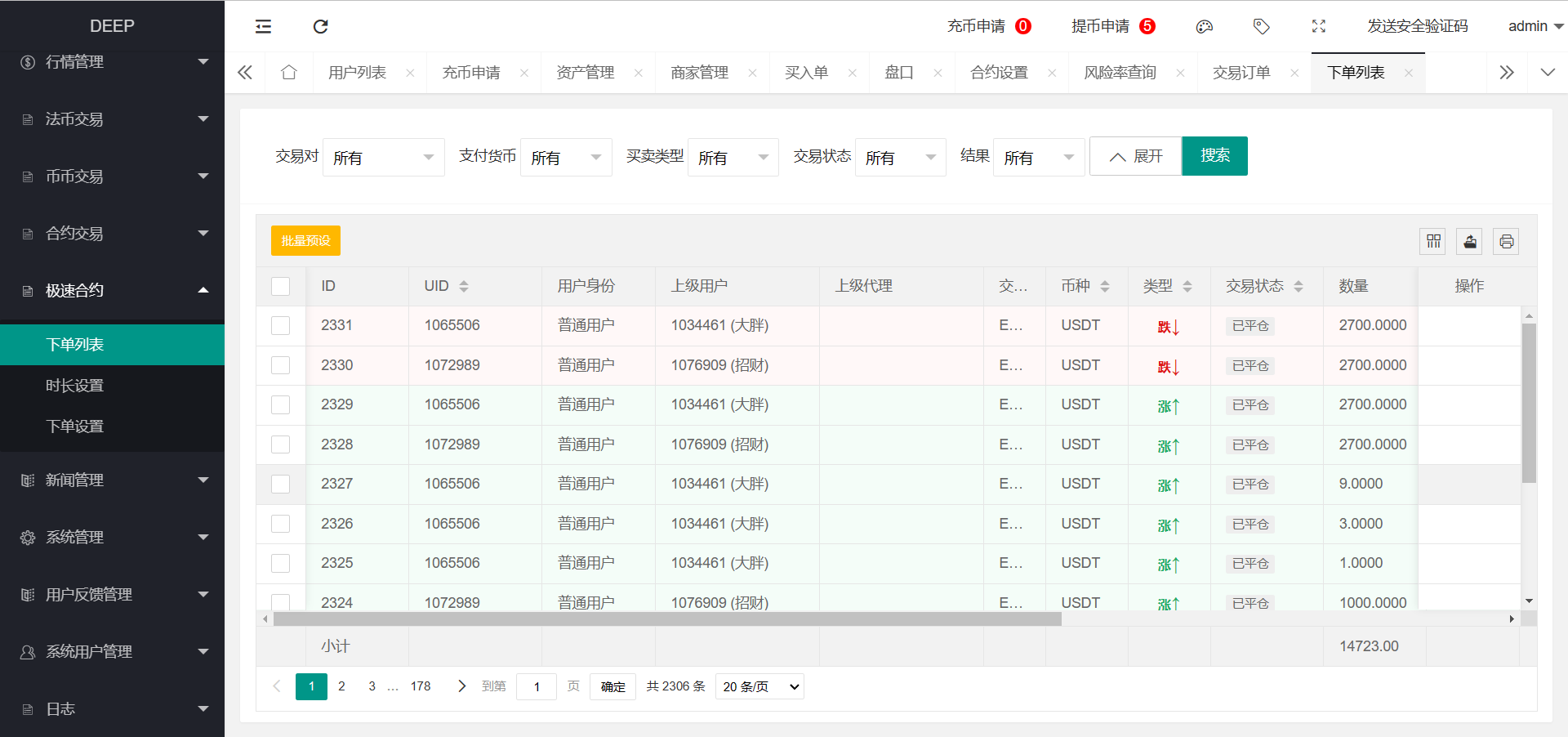Switch to the 资产管理 tab
1568x737 pixels.
tap(585, 72)
